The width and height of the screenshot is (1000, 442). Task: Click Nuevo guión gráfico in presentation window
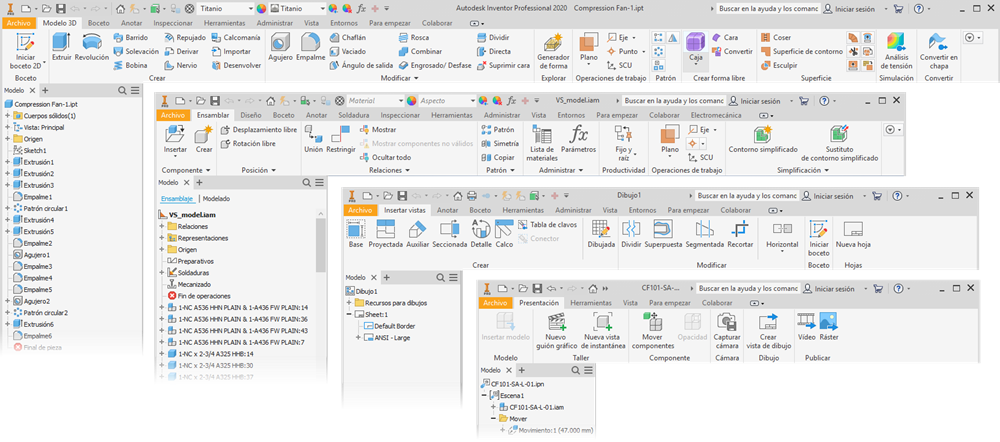point(556,331)
